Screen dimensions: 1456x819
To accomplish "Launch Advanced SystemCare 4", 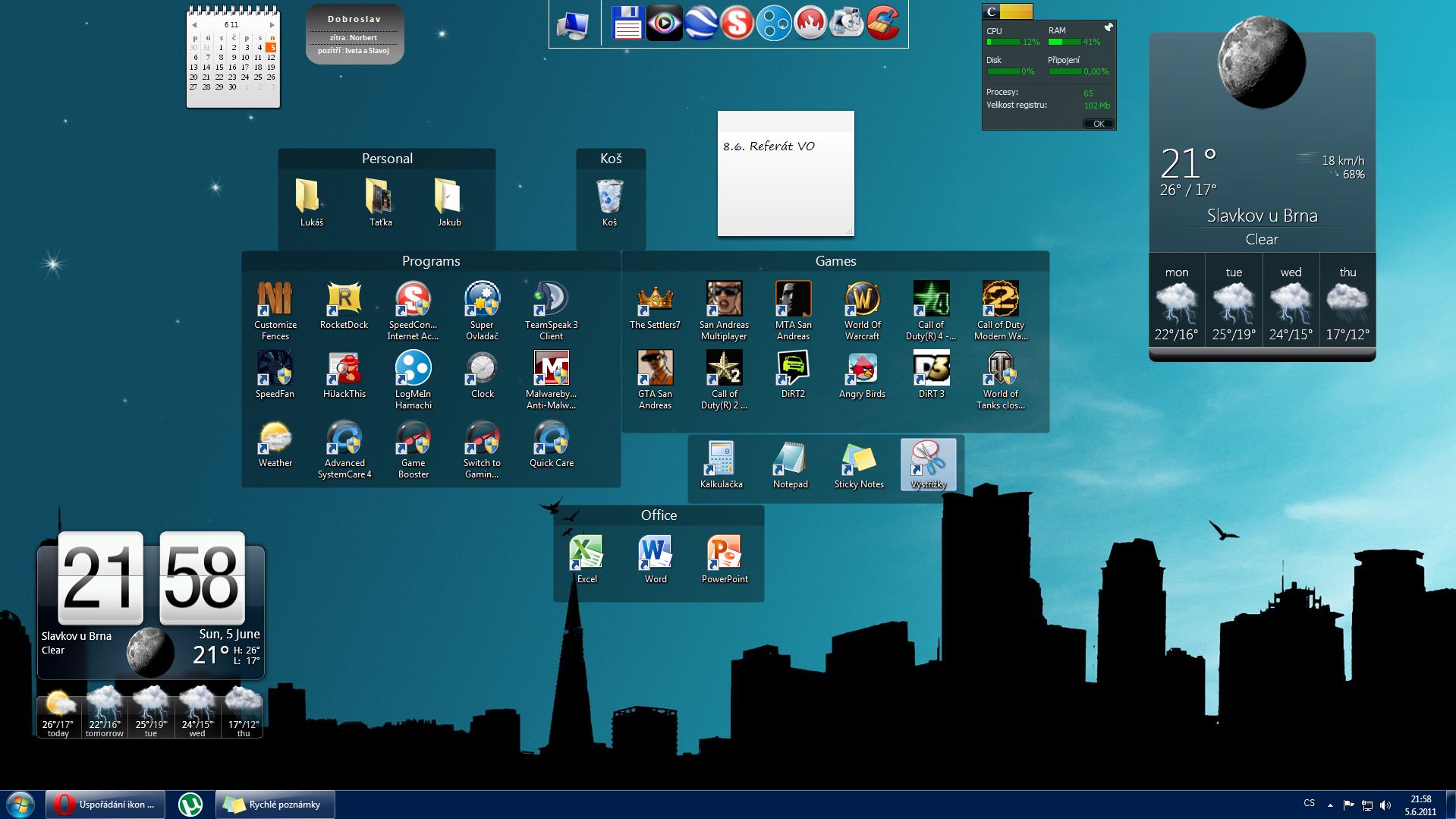I will [x=344, y=449].
